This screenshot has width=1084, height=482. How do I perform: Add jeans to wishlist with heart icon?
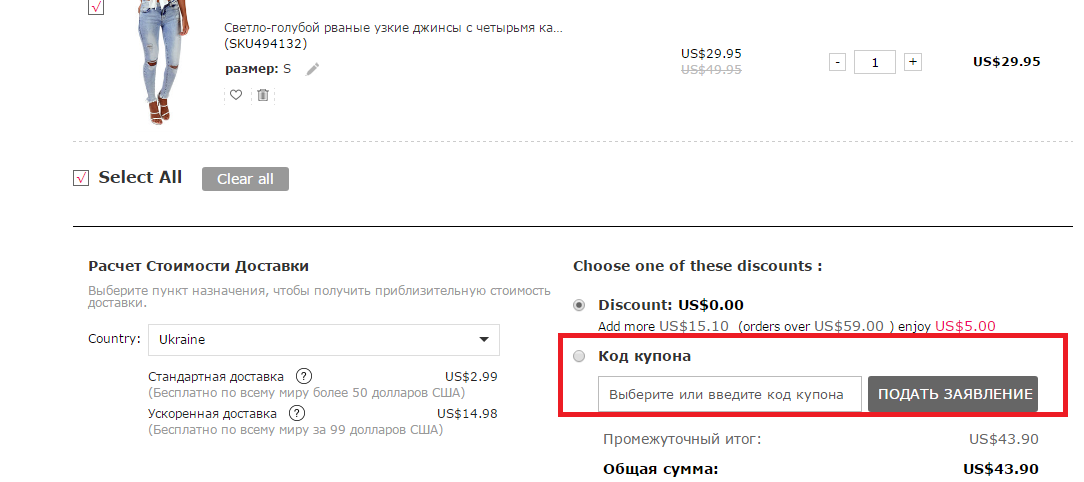coord(236,95)
